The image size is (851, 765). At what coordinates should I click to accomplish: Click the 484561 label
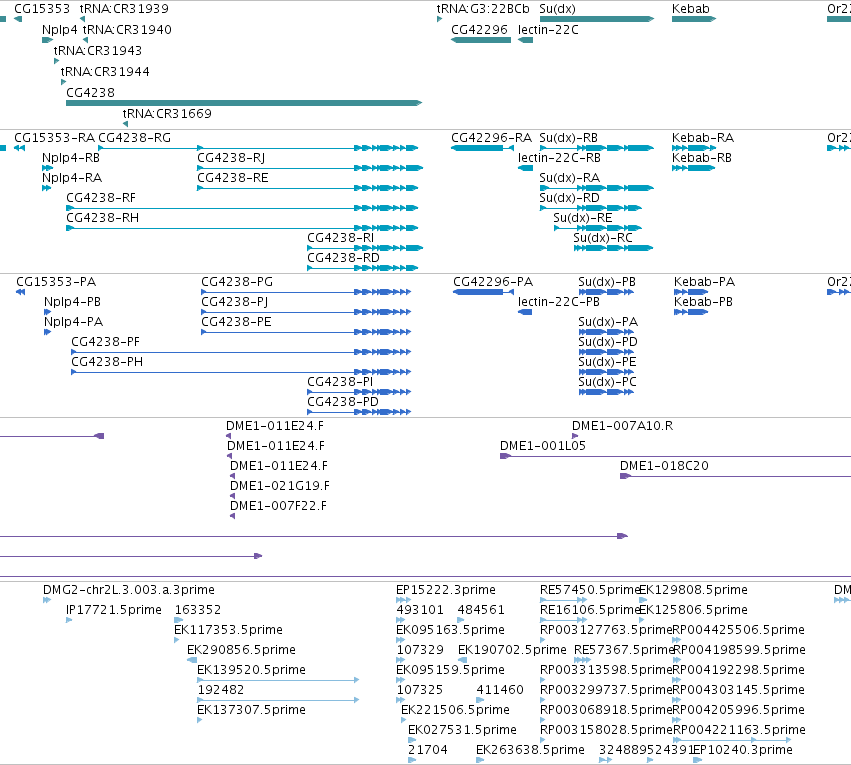tap(481, 610)
